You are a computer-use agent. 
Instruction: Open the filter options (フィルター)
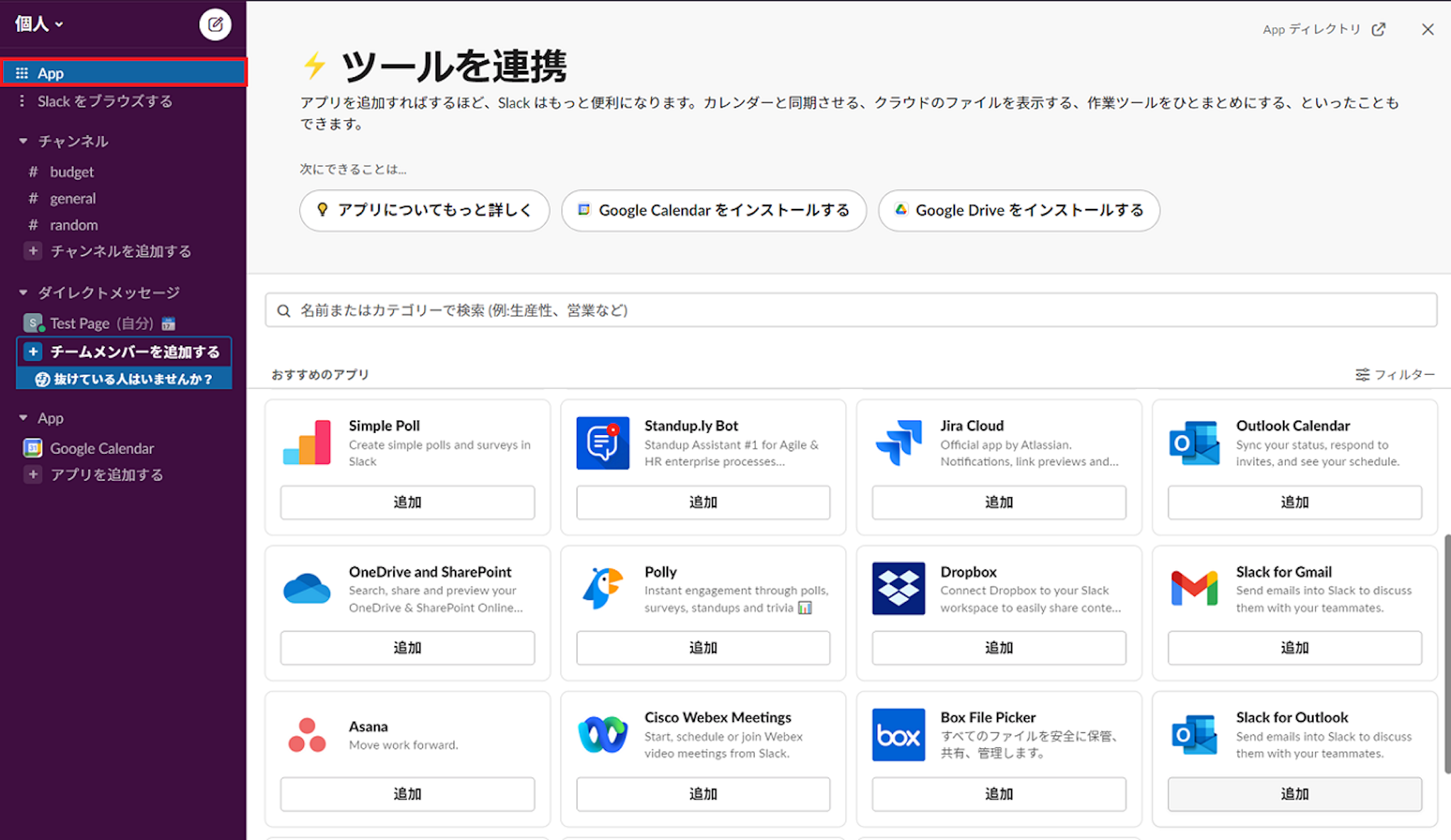click(1394, 374)
